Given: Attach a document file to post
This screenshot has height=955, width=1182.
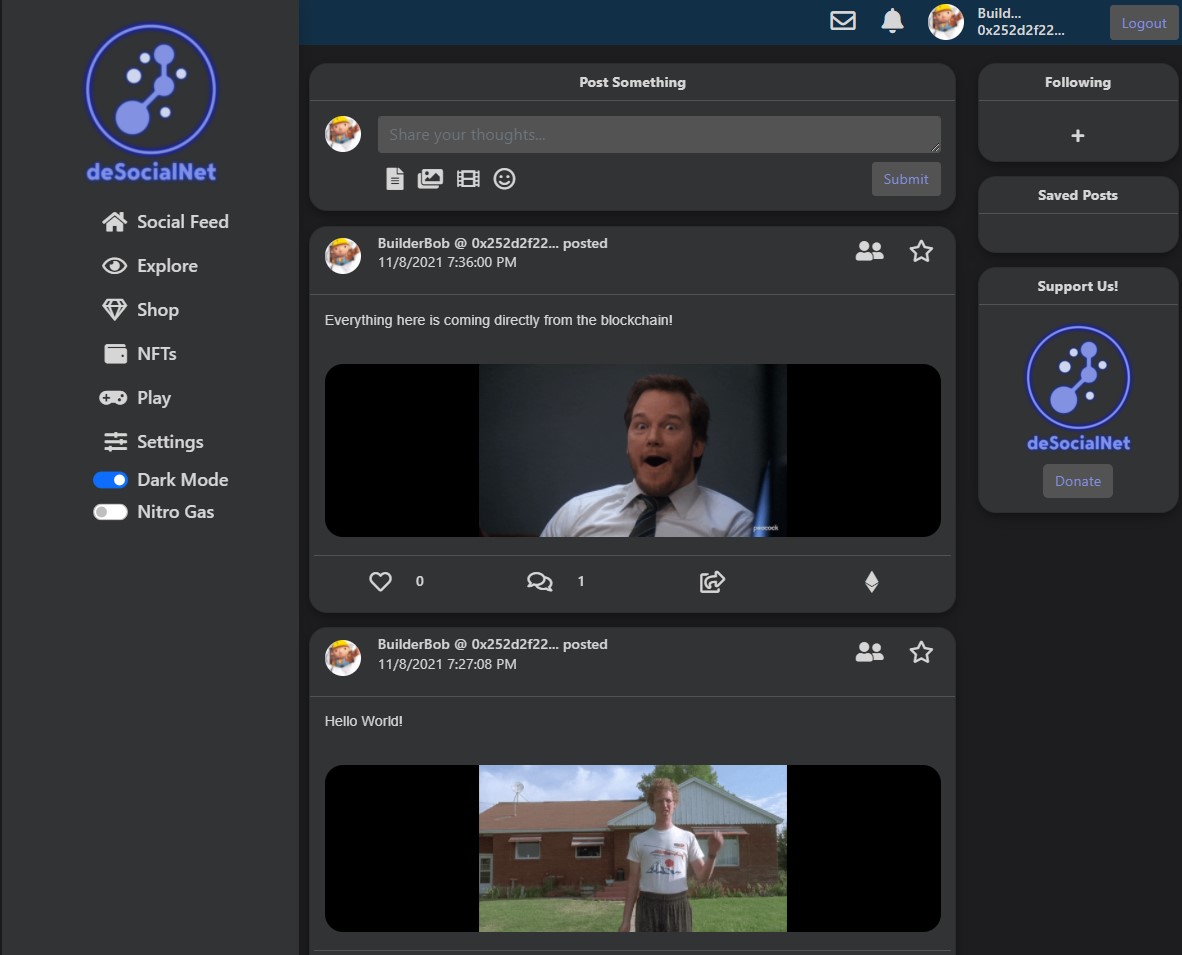Looking at the screenshot, I should 395,179.
